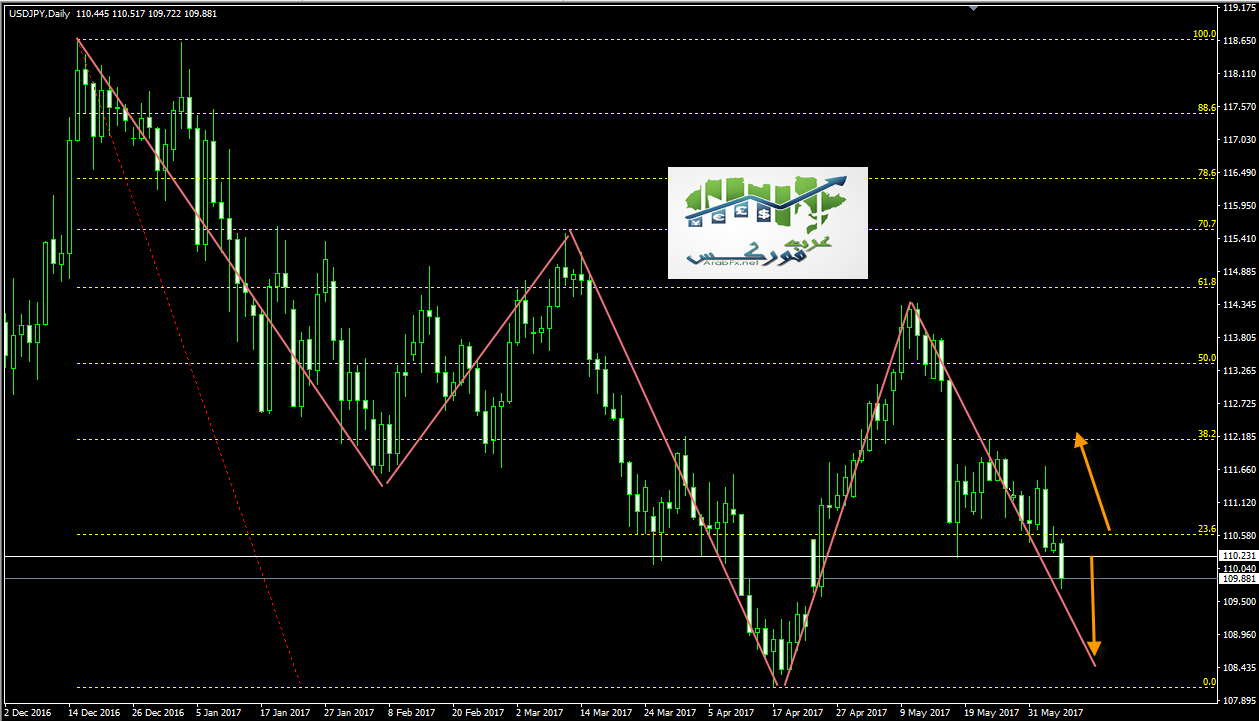
Task: Click the 108.435 price on the scale
Action: [1240, 668]
